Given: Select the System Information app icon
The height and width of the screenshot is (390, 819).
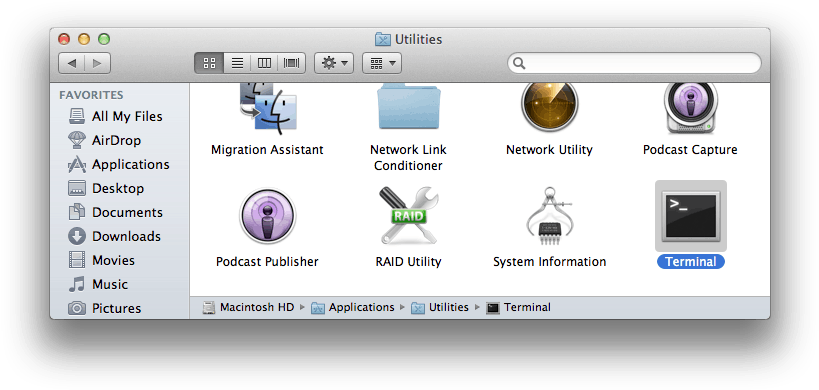Looking at the screenshot, I should [549, 217].
